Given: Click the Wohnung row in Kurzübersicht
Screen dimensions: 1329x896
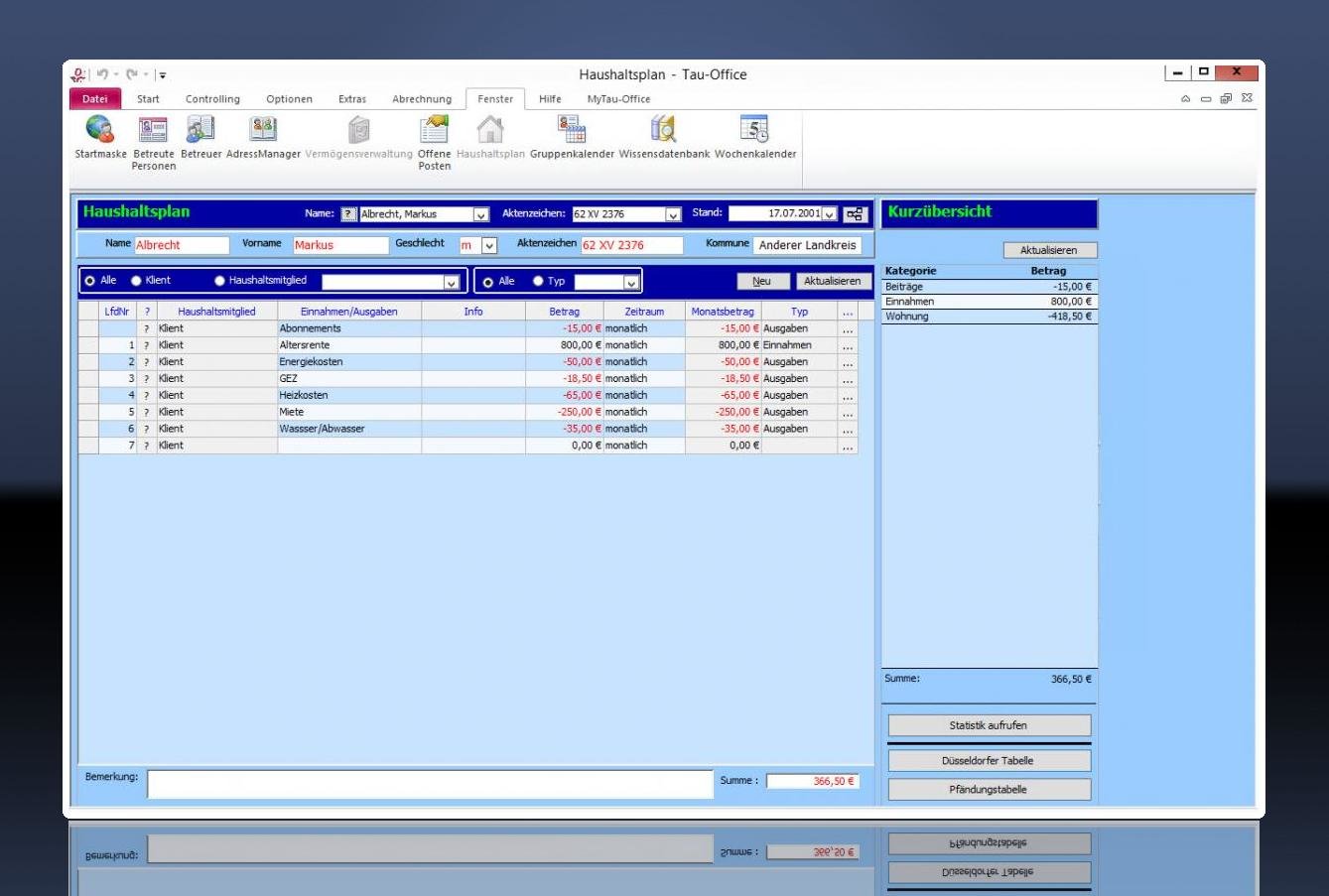Looking at the screenshot, I should (x=990, y=317).
